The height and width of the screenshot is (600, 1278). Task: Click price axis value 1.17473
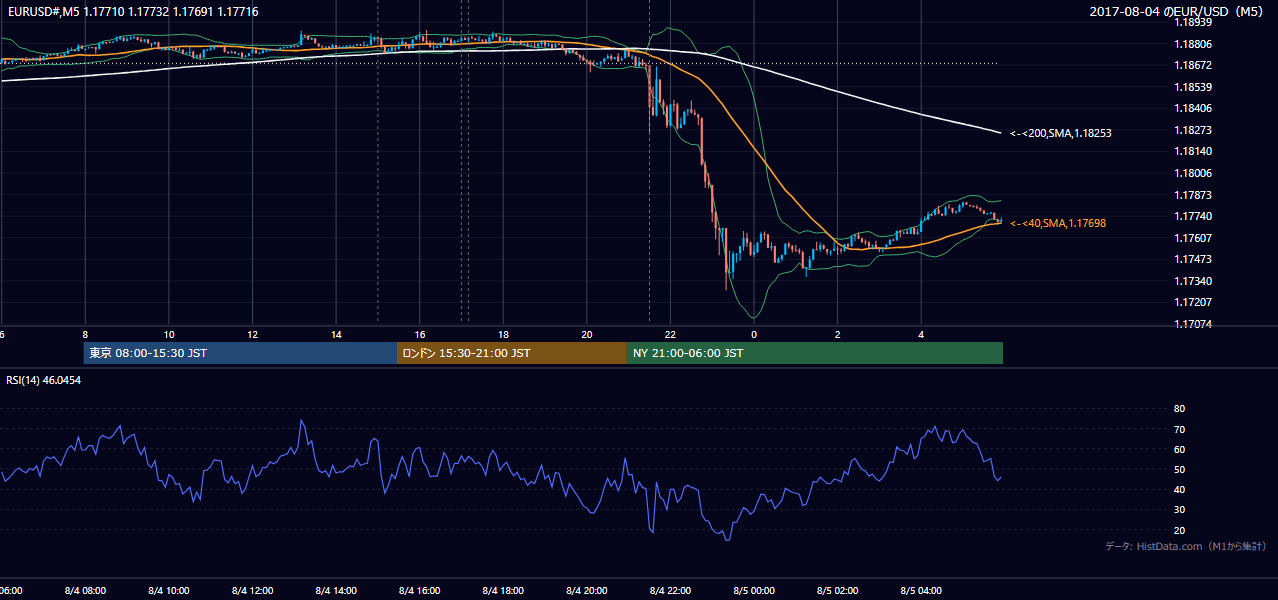click(x=1193, y=259)
